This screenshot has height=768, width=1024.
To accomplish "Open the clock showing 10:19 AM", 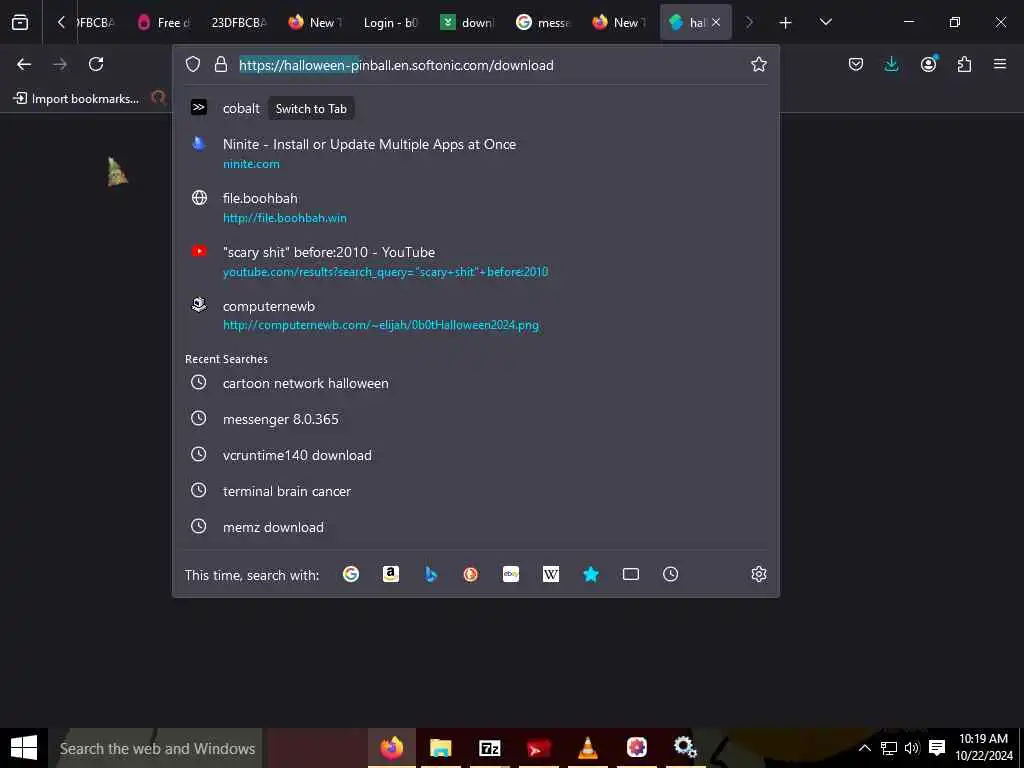I will (984, 748).
